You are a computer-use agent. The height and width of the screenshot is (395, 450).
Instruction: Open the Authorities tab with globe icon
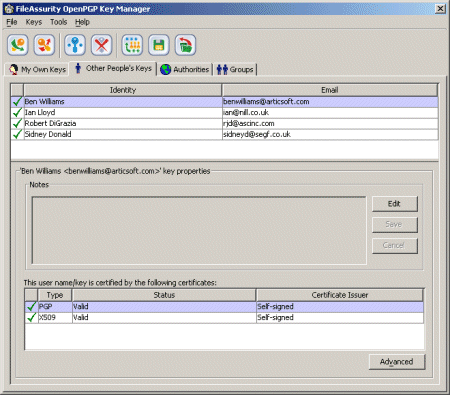point(185,69)
